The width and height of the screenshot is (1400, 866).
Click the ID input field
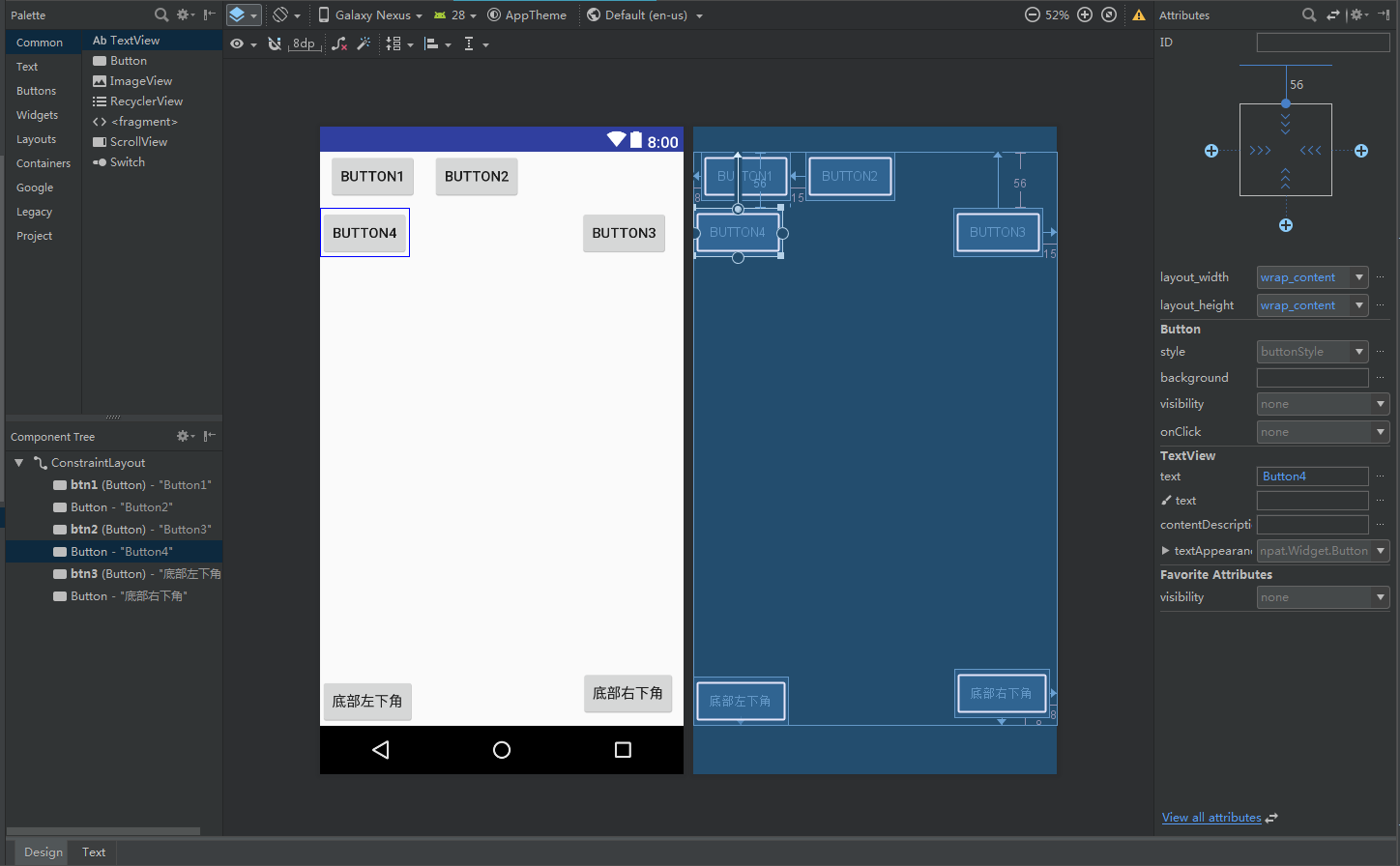[x=1323, y=43]
